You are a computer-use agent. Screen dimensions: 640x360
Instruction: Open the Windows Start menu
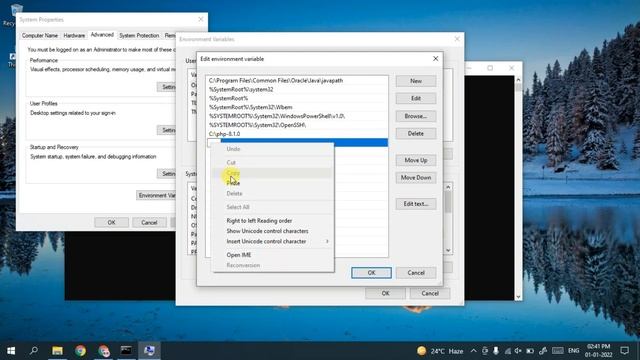click(11, 351)
